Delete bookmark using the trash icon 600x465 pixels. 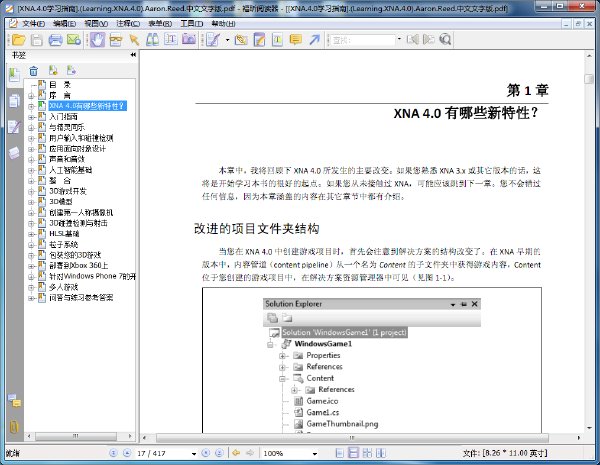34,71
